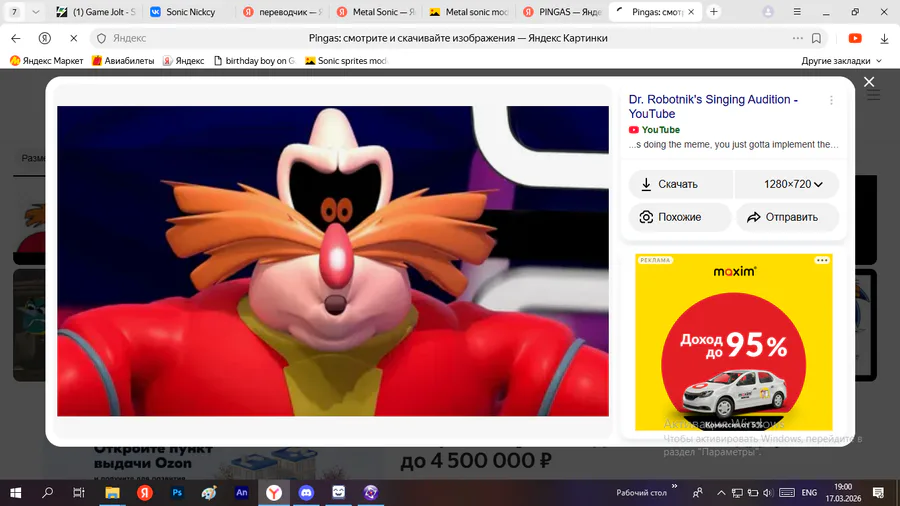This screenshot has height=506, width=900.
Task: Go back with the browser back arrow
Action: tap(15, 38)
